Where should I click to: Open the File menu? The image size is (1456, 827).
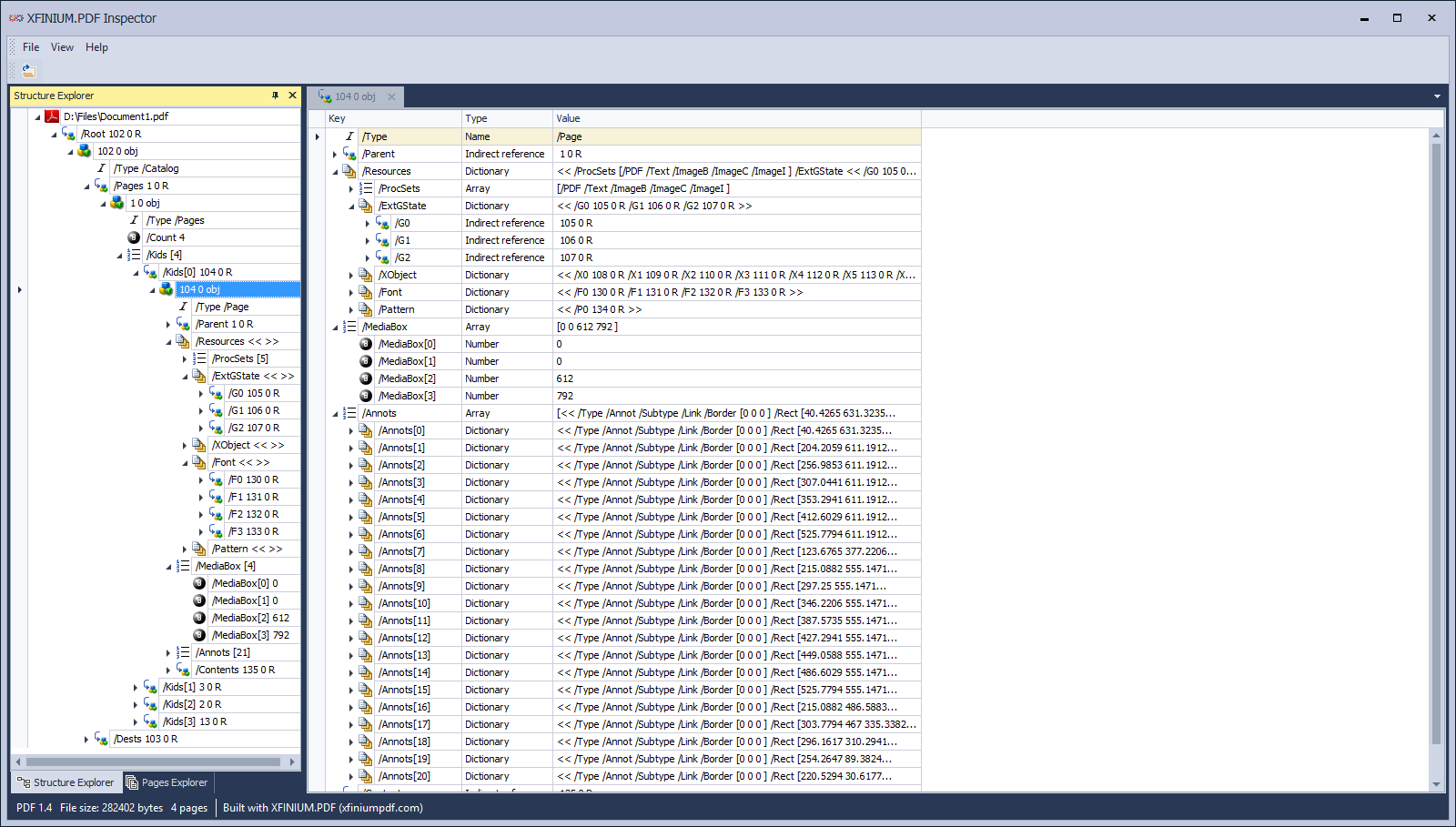(31, 47)
